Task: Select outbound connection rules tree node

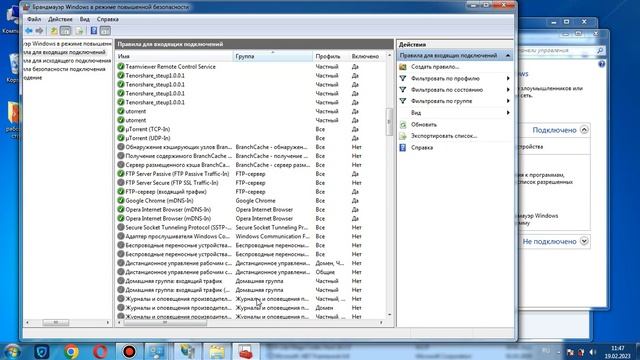Action: pyautogui.click(x=67, y=60)
